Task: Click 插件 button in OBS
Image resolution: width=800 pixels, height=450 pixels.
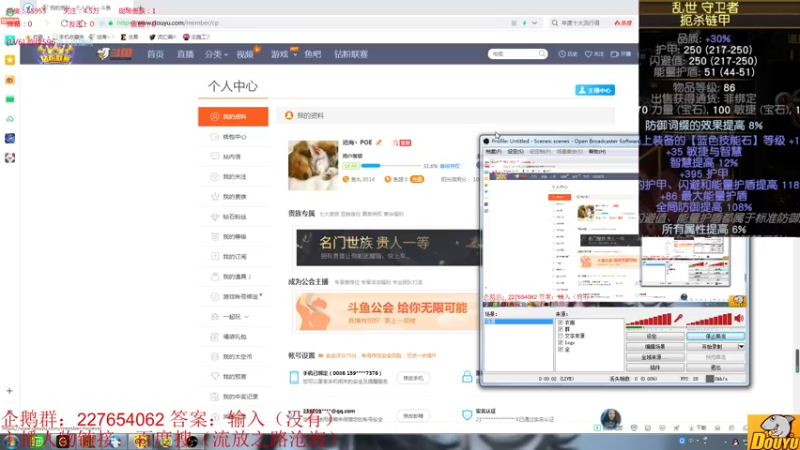Action: 655,367
